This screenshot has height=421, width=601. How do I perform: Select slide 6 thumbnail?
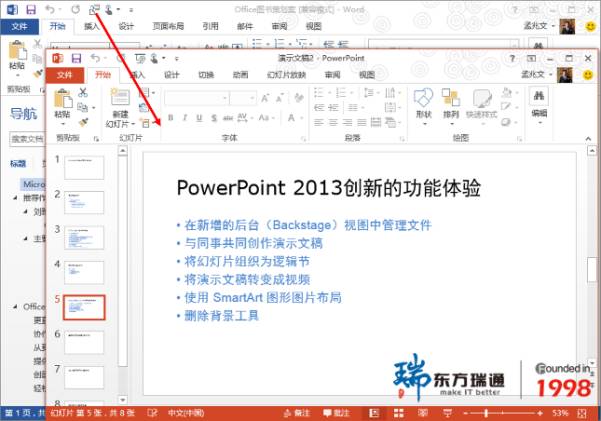84,342
